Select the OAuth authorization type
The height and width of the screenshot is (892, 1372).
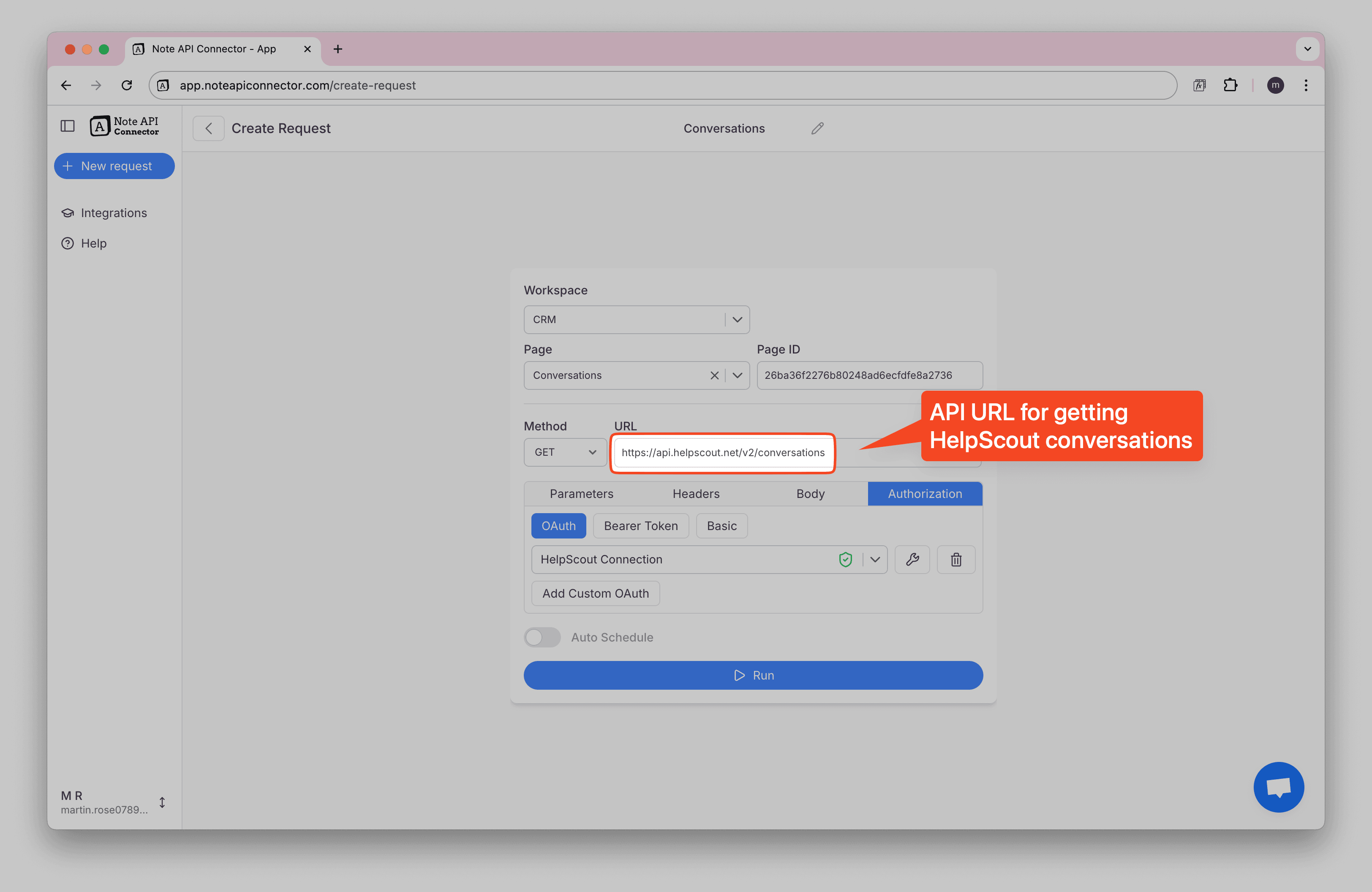pyautogui.click(x=558, y=525)
